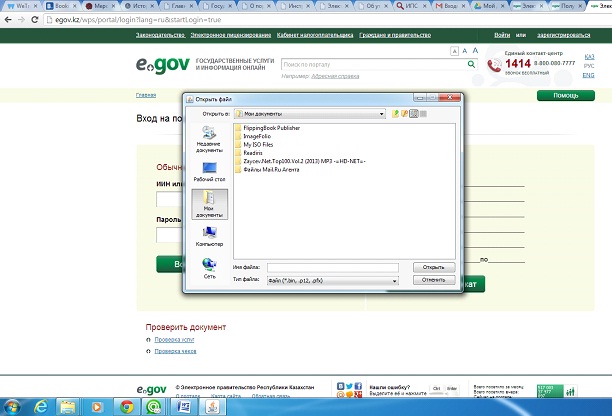Select the FlippingBook Publisher folder

coord(271,128)
